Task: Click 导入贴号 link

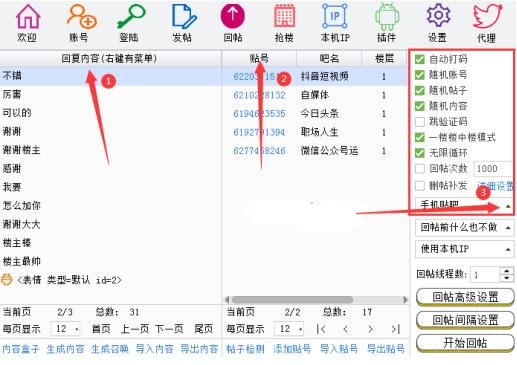Action: pyautogui.click(x=339, y=349)
